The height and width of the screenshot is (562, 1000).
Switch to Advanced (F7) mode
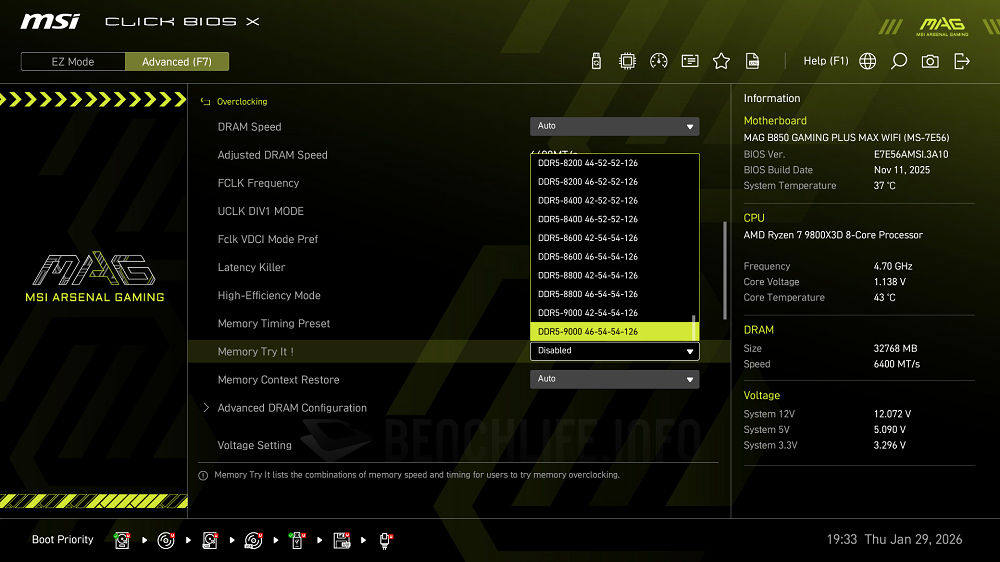pos(177,62)
